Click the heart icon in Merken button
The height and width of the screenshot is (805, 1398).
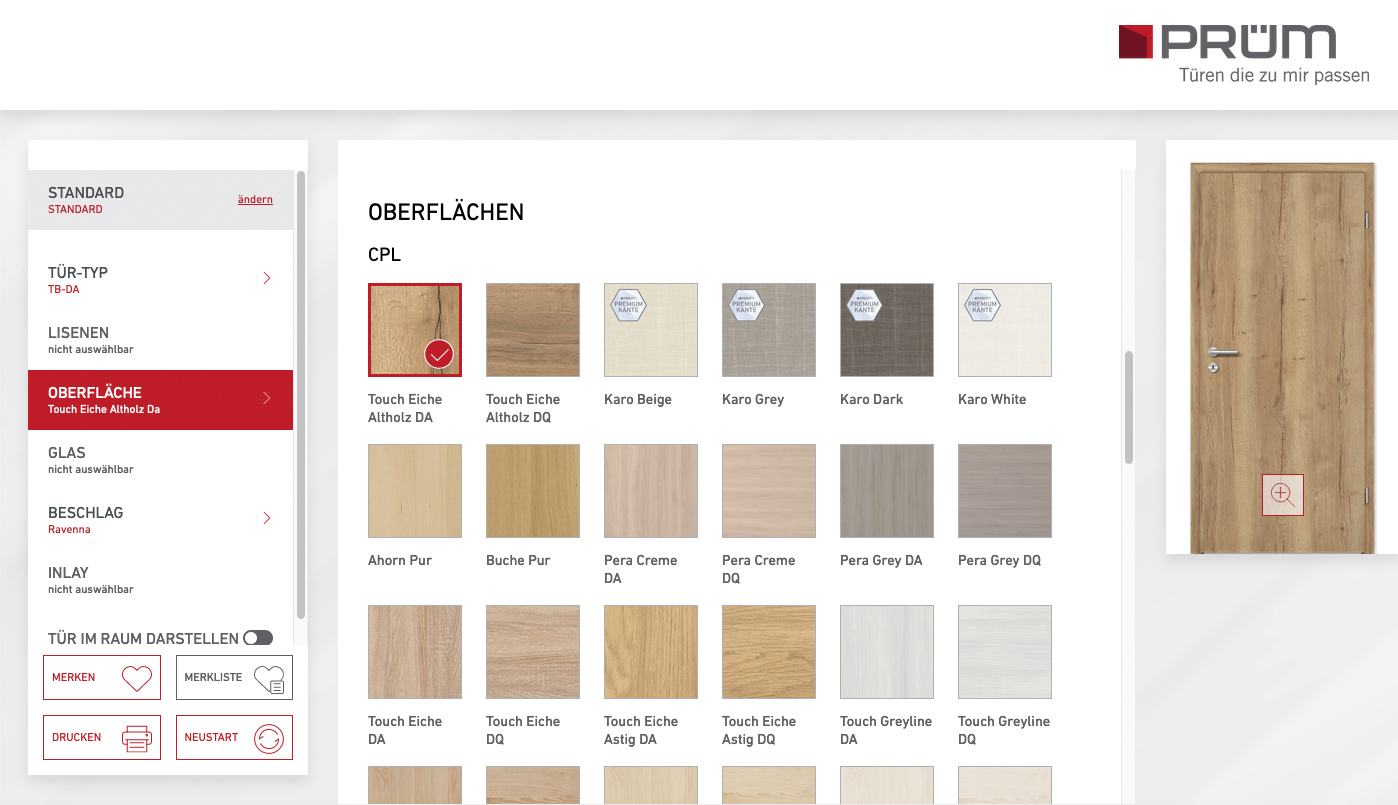pyautogui.click(x=137, y=679)
